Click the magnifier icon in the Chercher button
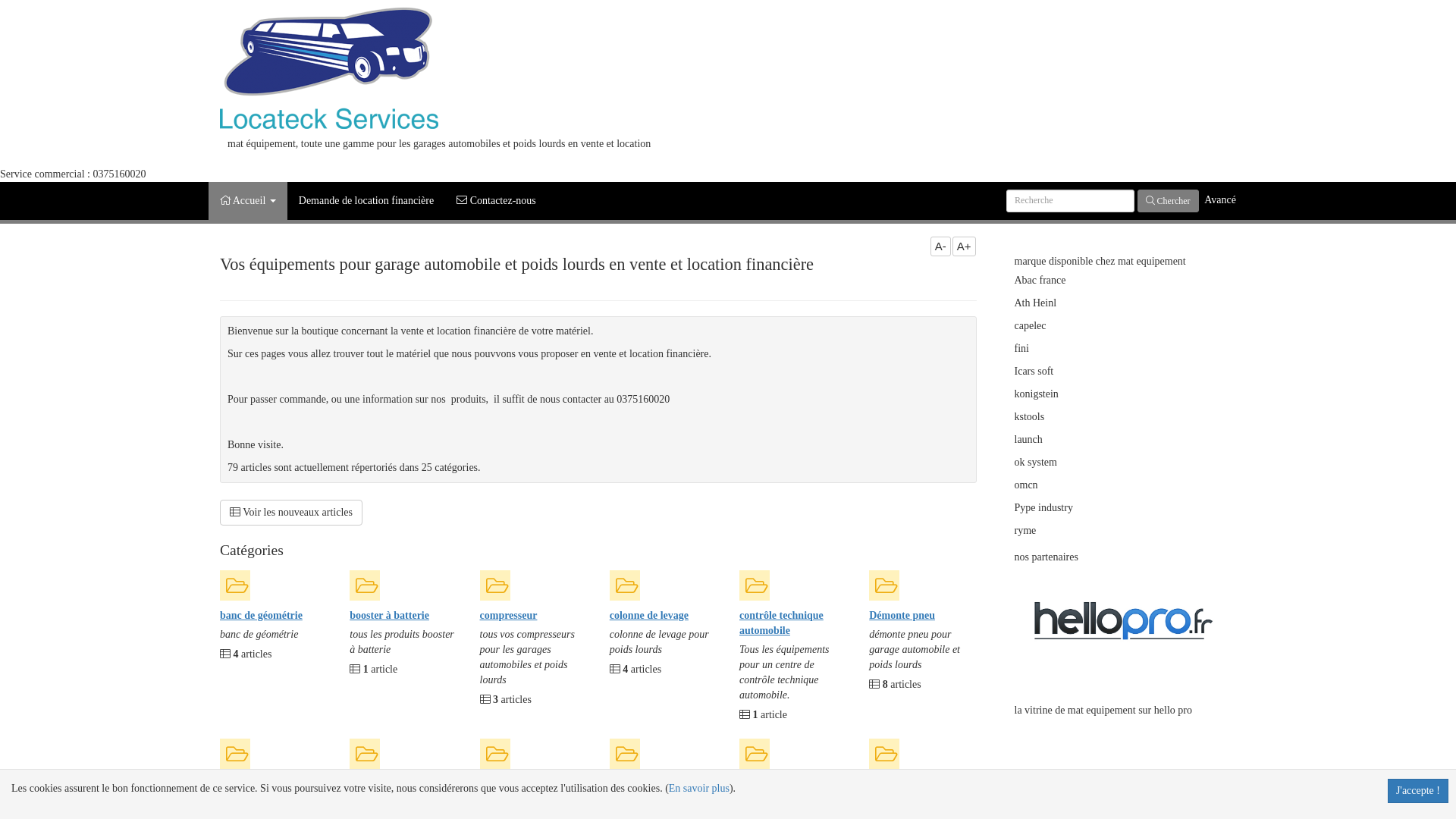The image size is (1456, 819). 1150,201
